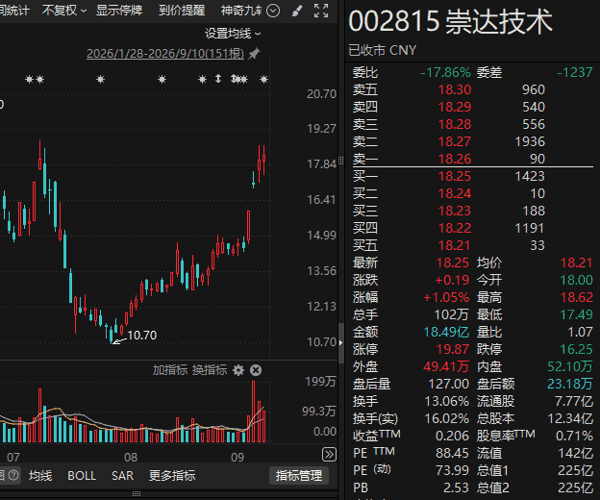This screenshot has height=500, width=600.
Task: Select the paintbrush drawing tool icon
Action: 297,11
